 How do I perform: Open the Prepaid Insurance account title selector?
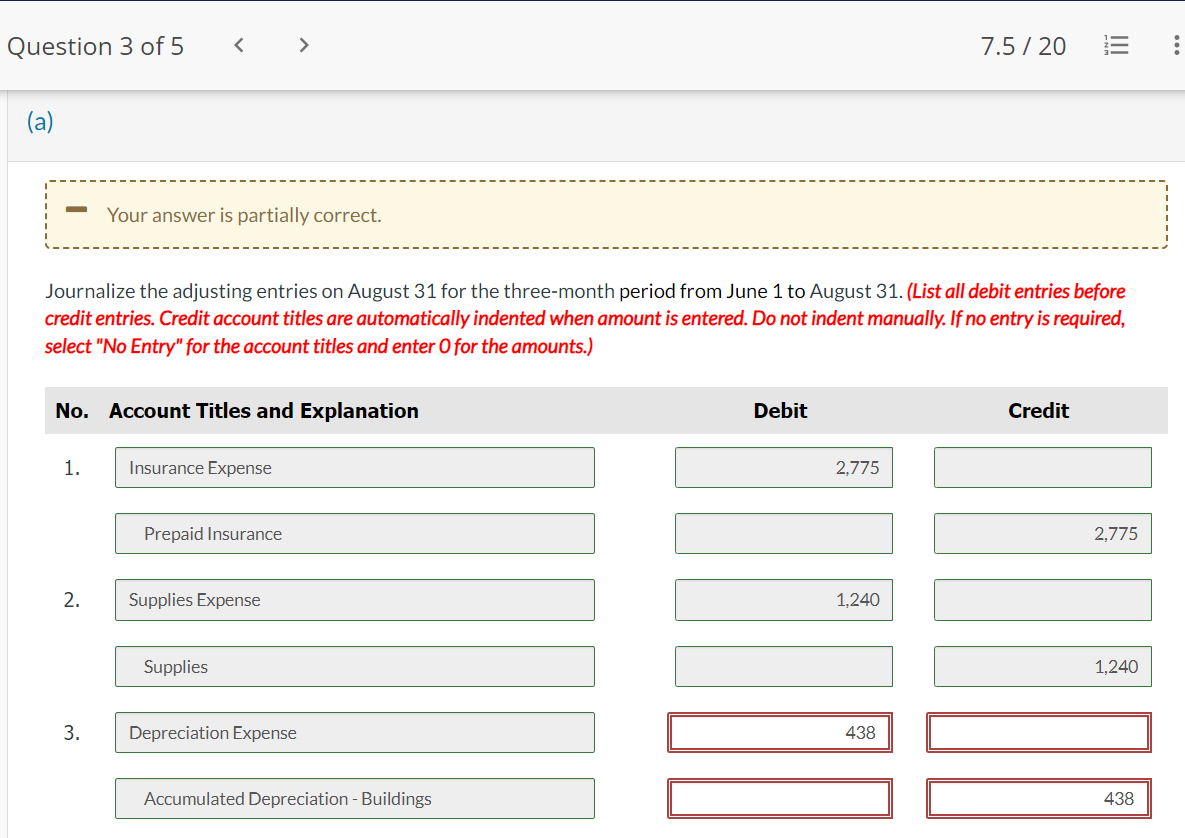coord(354,533)
